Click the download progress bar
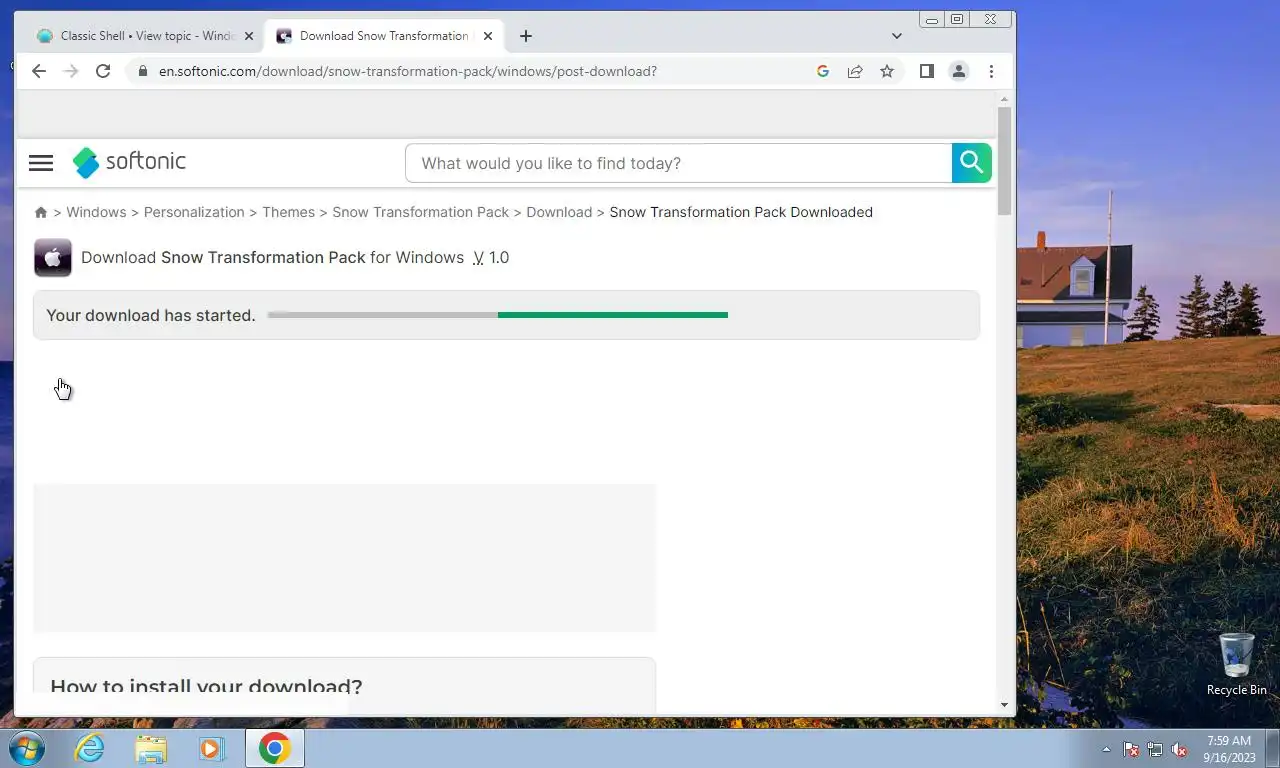Viewport: 1280px width, 768px height. pos(498,315)
